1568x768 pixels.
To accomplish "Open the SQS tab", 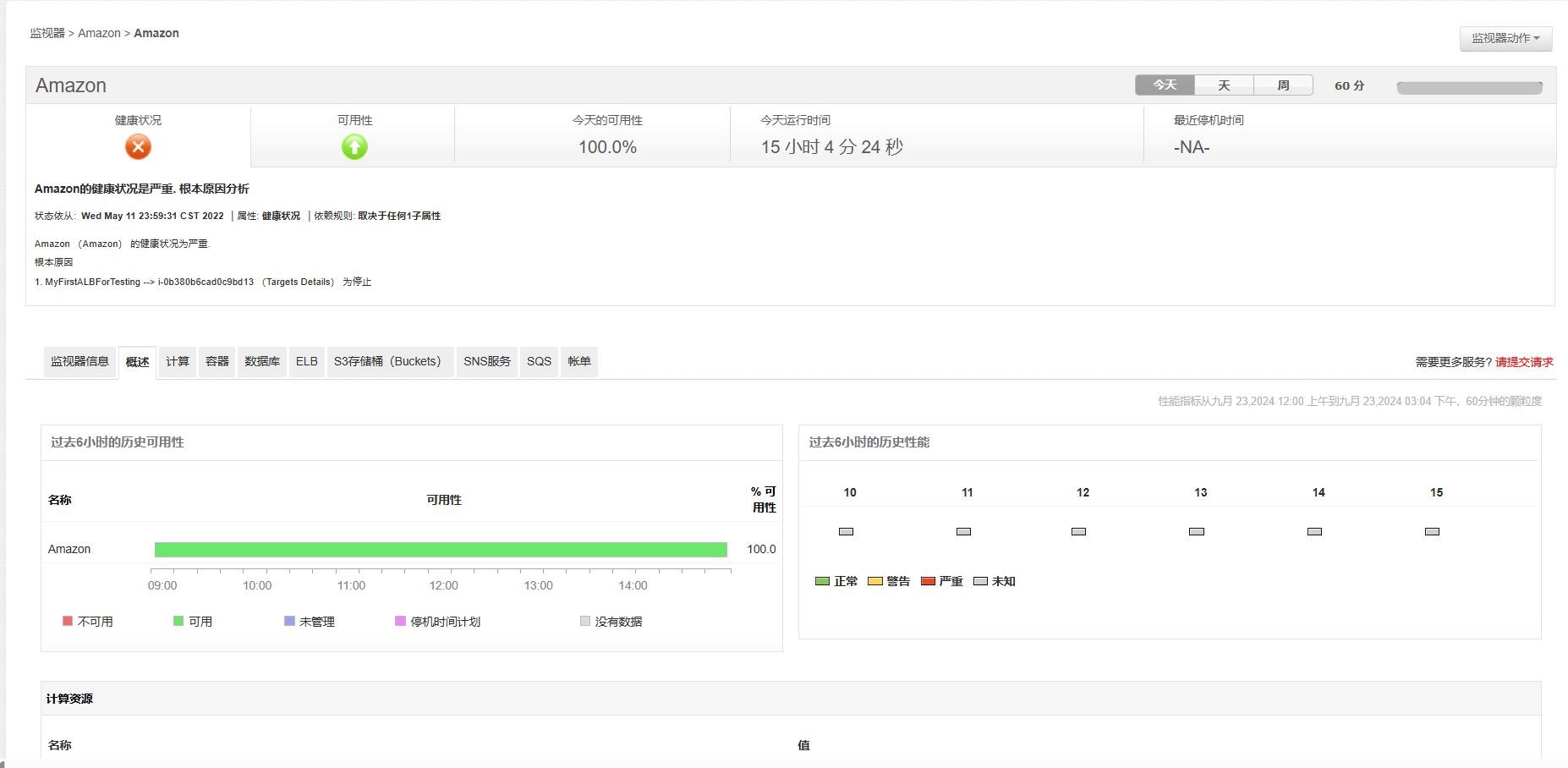I will pos(539,361).
